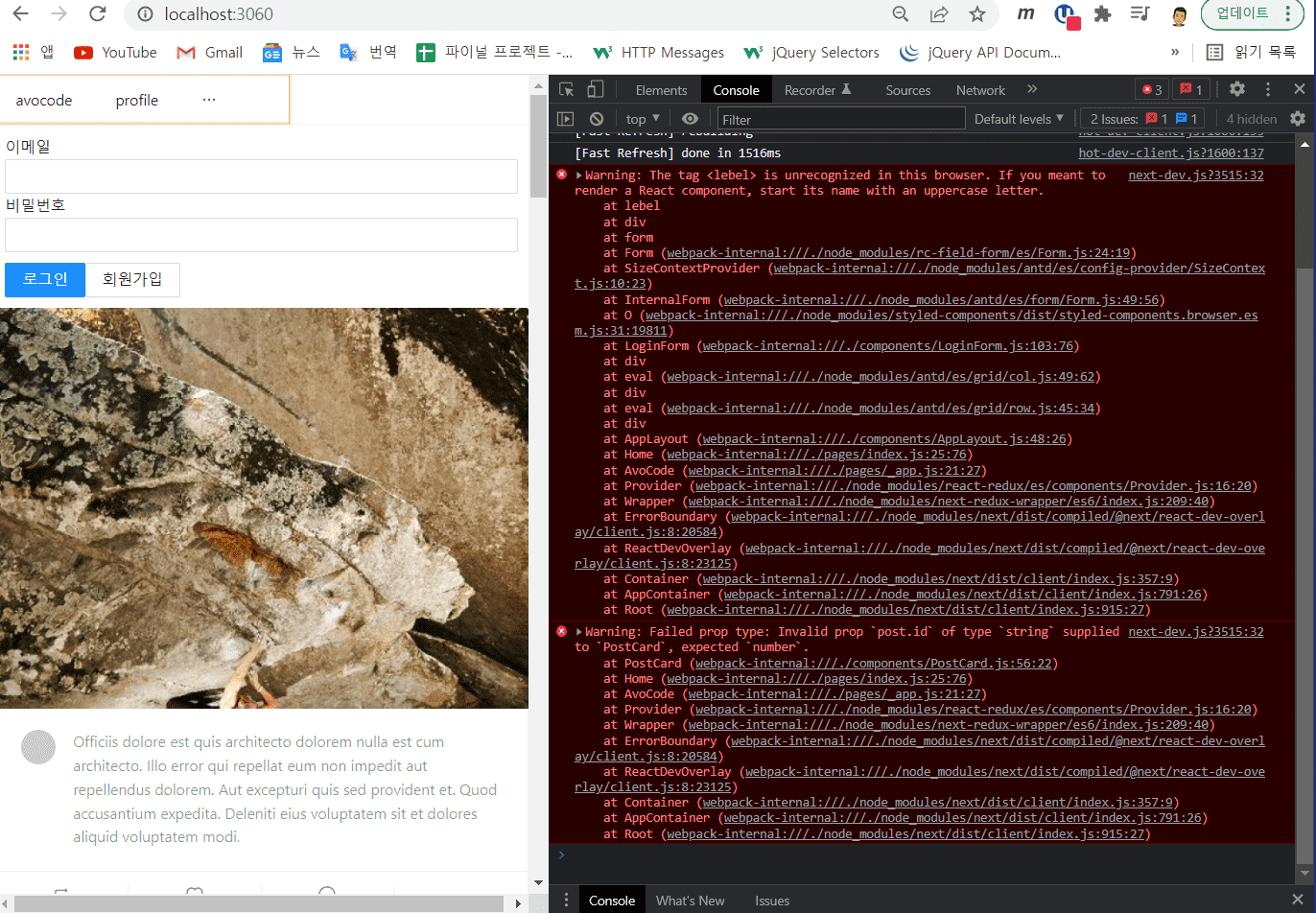The image size is (1316, 913).
Task: Open Issues drawer tab
Action: pos(771,901)
